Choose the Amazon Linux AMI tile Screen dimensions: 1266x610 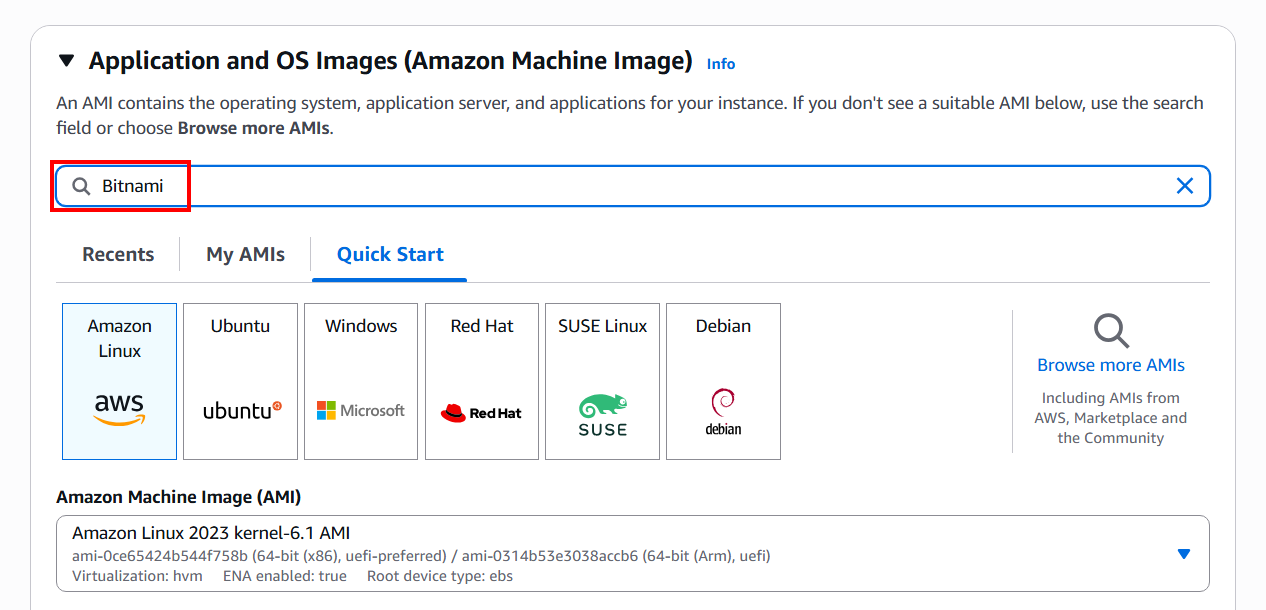(119, 382)
